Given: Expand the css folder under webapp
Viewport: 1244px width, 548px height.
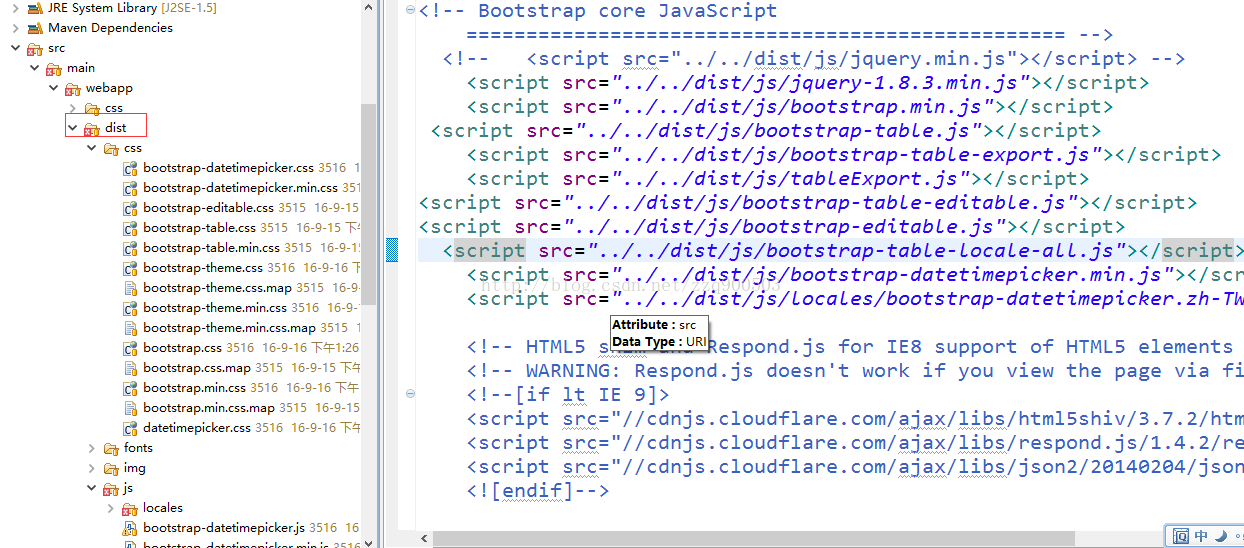Looking at the screenshot, I should 73,108.
